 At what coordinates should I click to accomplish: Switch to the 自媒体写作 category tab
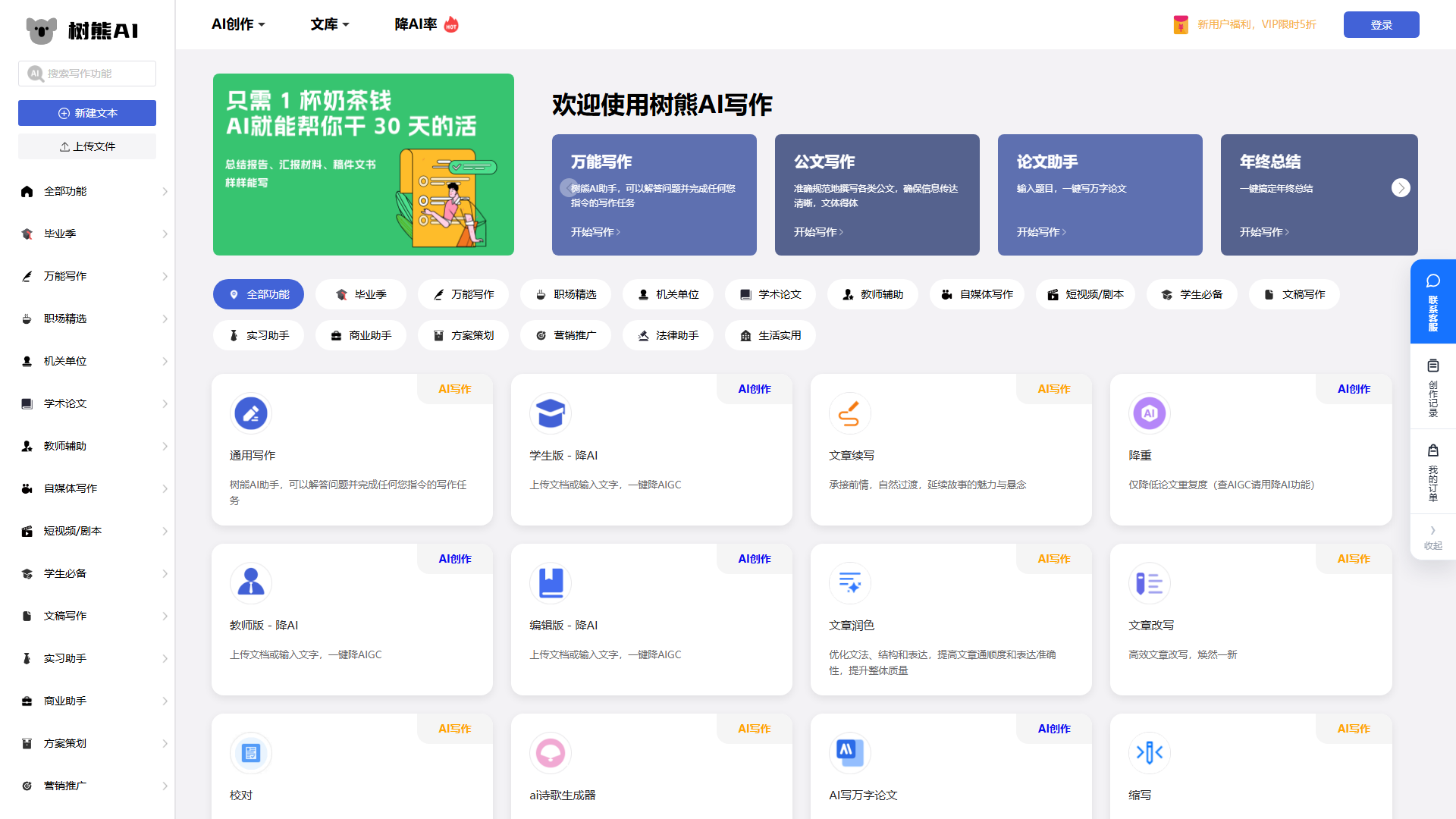click(x=977, y=294)
